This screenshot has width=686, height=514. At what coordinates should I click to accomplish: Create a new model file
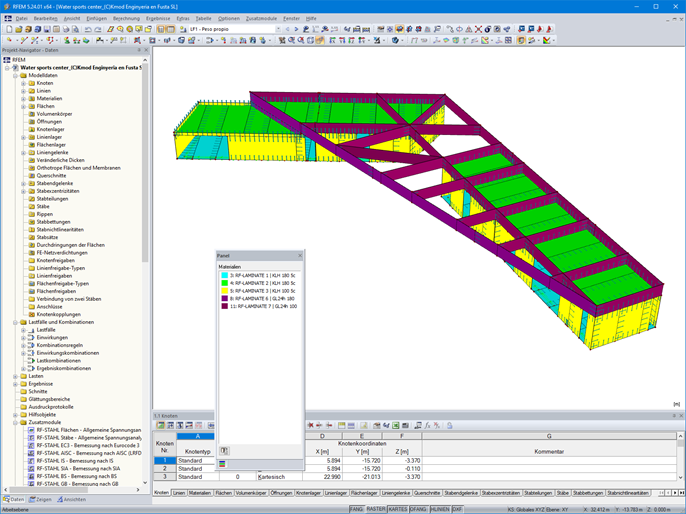point(9,29)
